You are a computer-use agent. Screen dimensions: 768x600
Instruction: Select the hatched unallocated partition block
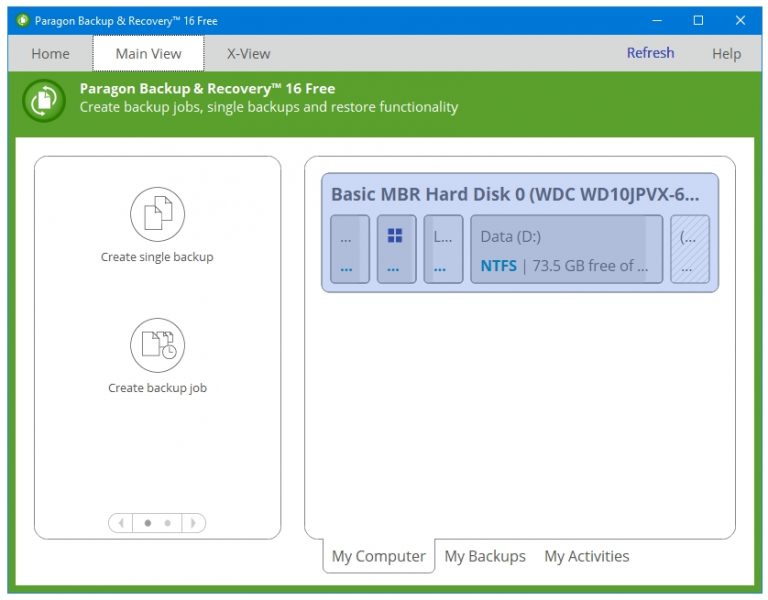tap(690, 249)
